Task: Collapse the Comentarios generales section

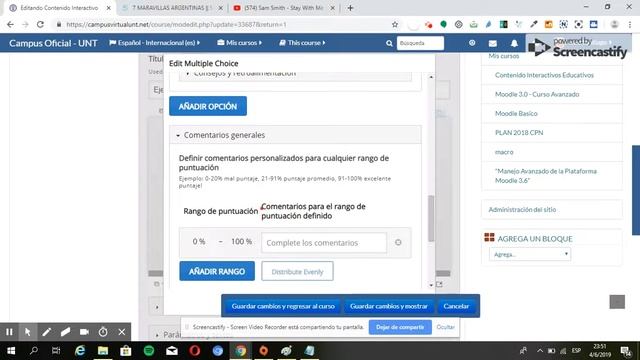Action: 296,135
